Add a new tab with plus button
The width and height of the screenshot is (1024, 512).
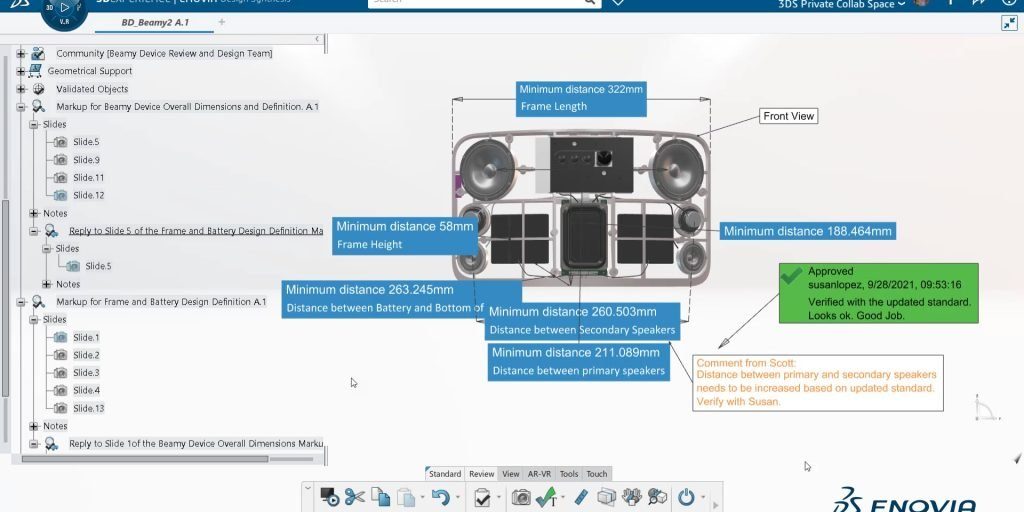pyautogui.click(x=221, y=22)
